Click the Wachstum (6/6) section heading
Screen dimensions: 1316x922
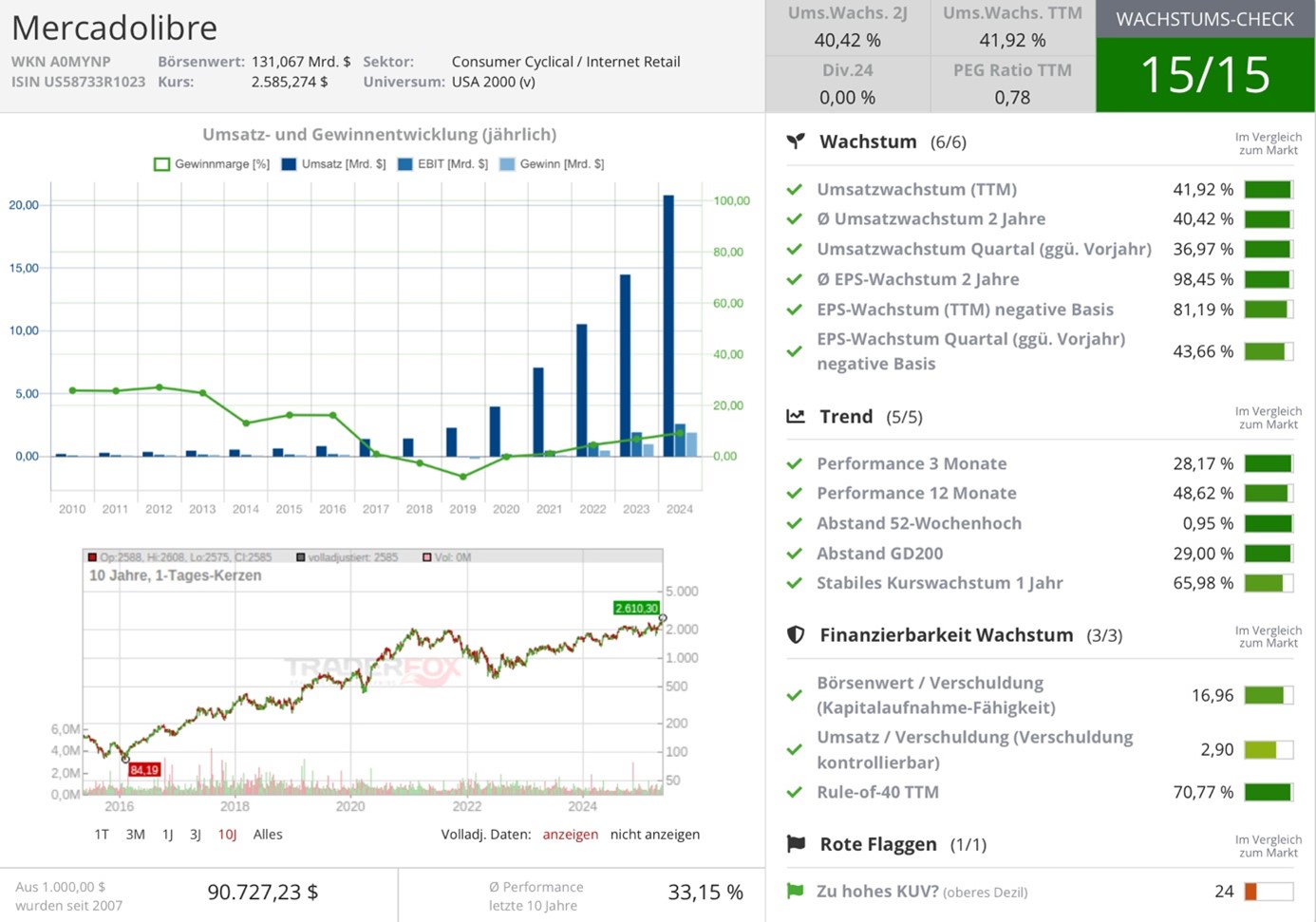coord(893,141)
